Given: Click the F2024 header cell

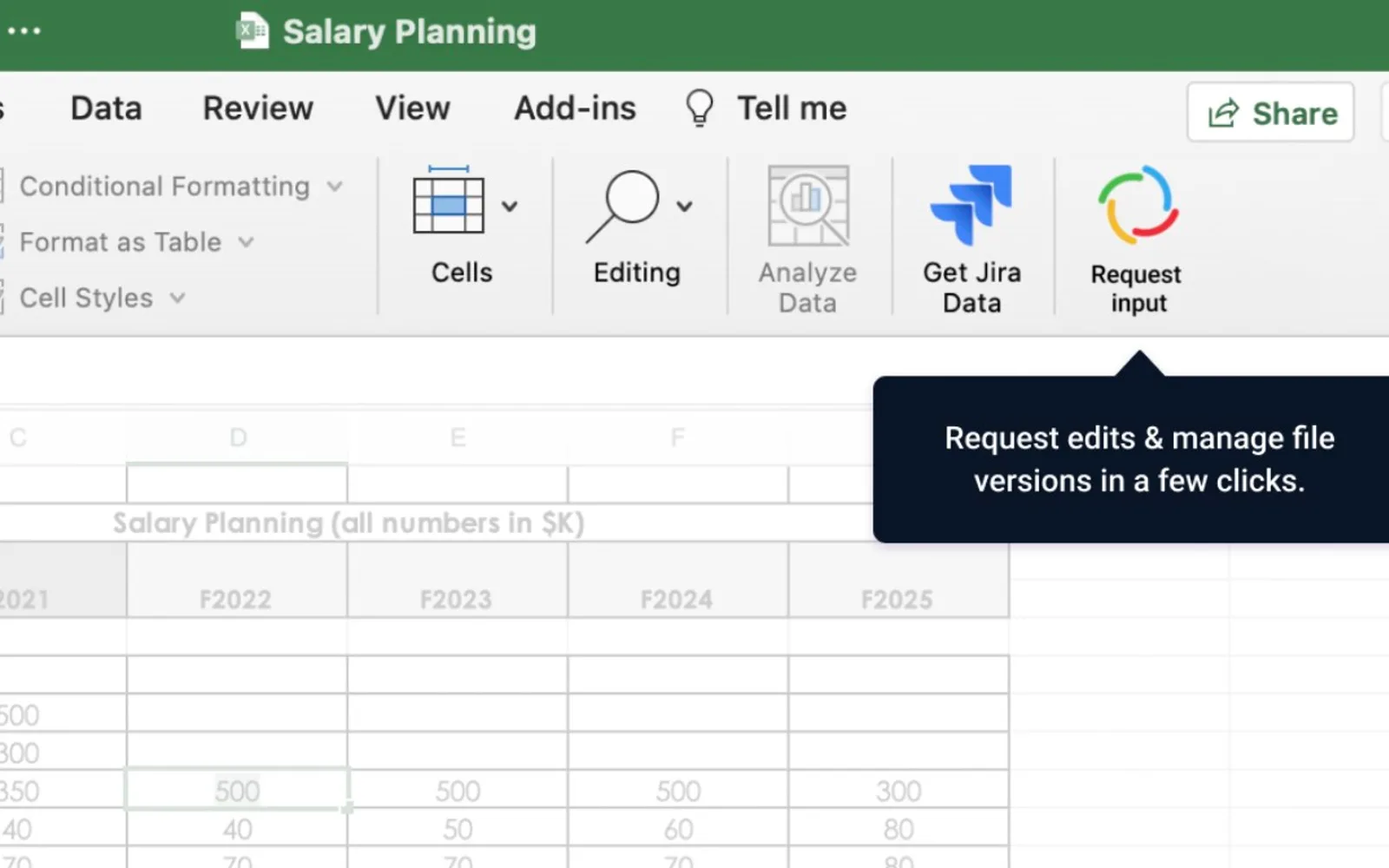Looking at the screenshot, I should [678, 580].
